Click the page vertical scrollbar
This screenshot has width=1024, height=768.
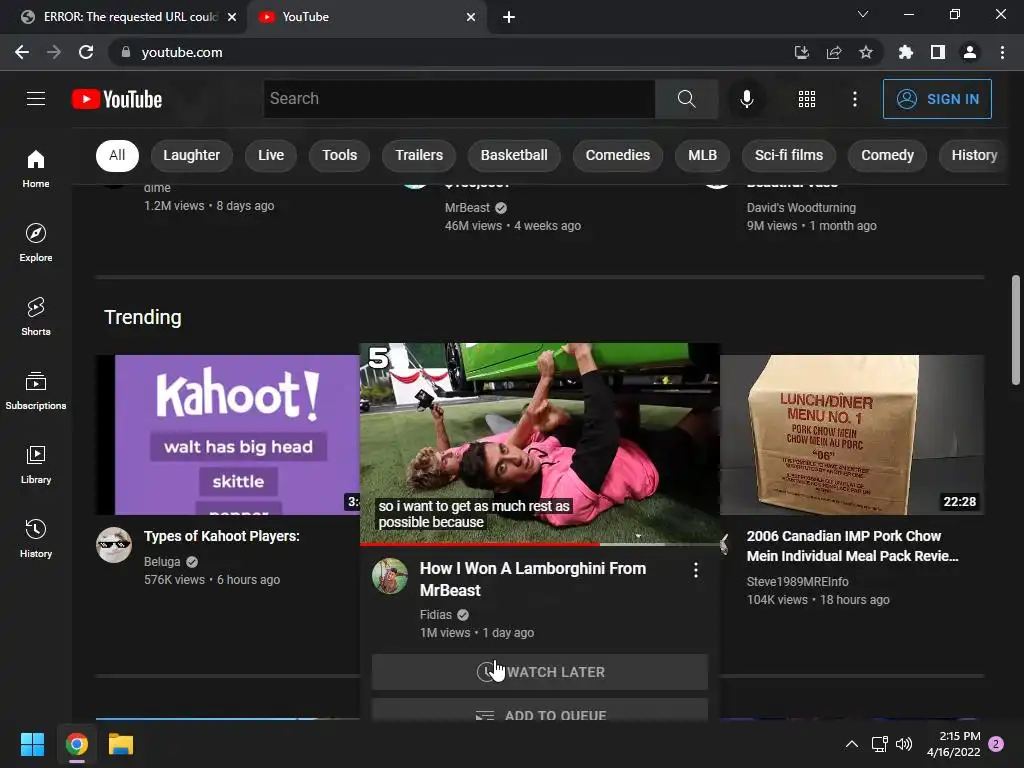(1016, 330)
